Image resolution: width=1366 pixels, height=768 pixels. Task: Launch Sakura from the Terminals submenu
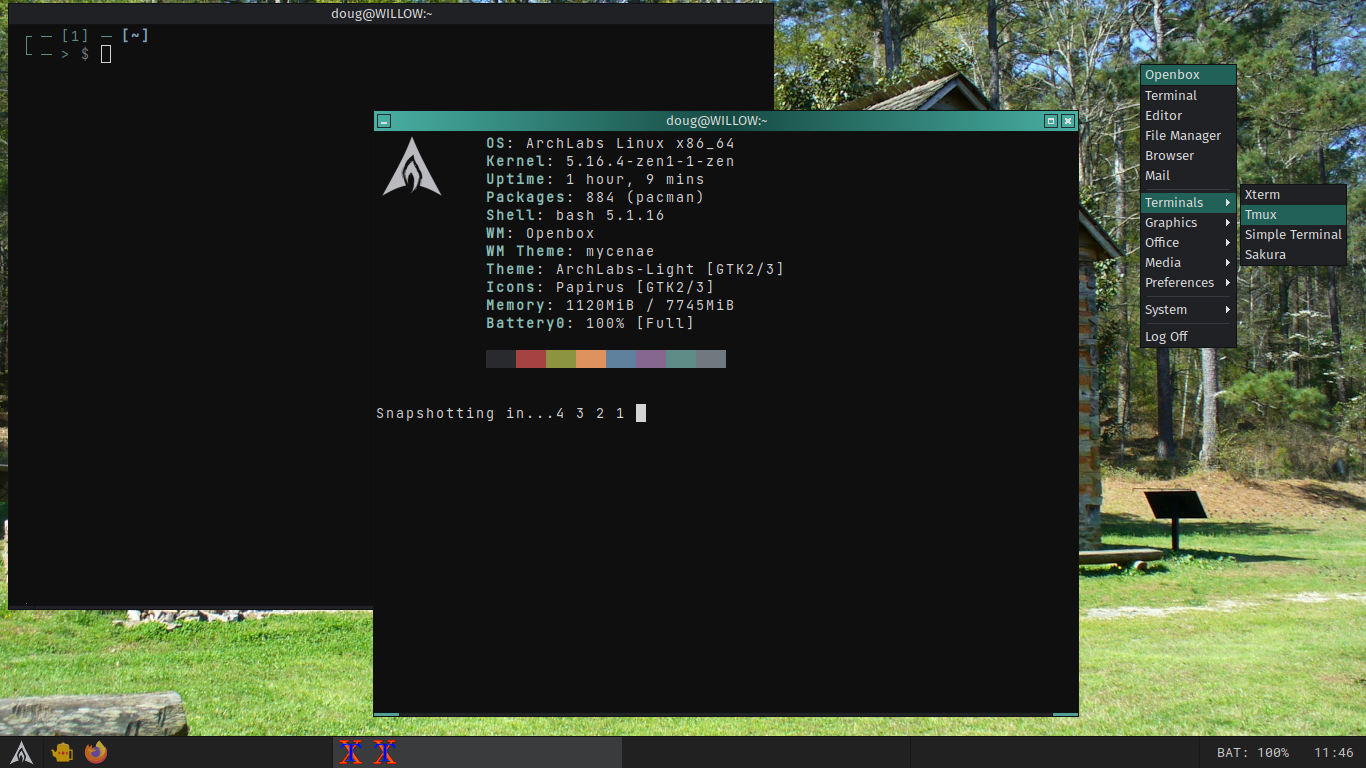point(1293,255)
